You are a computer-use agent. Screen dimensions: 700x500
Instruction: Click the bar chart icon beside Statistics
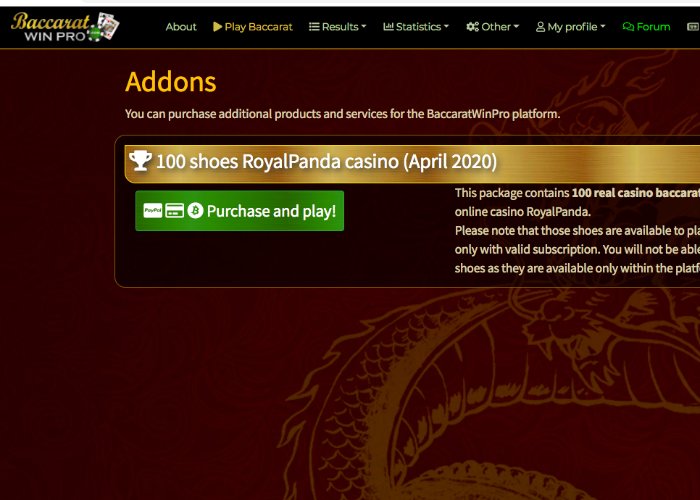tap(388, 27)
